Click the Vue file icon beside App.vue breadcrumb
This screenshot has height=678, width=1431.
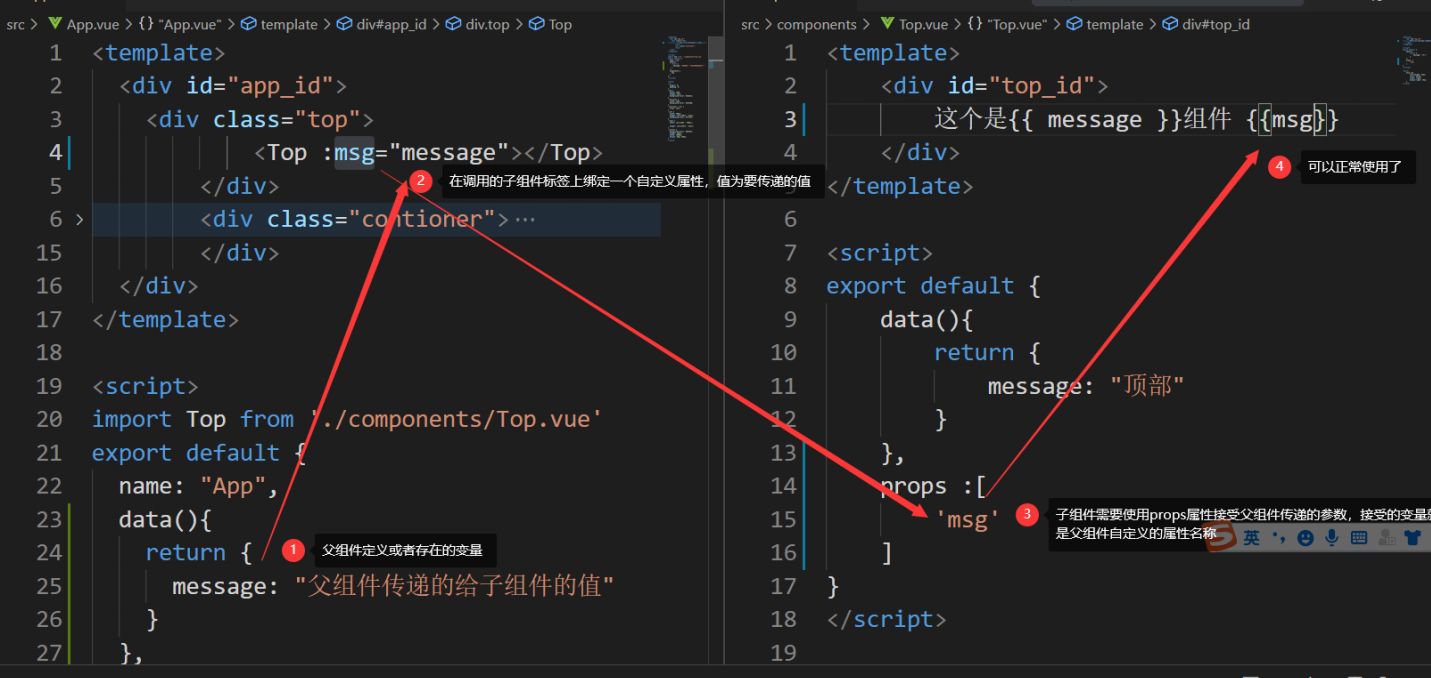pos(54,24)
